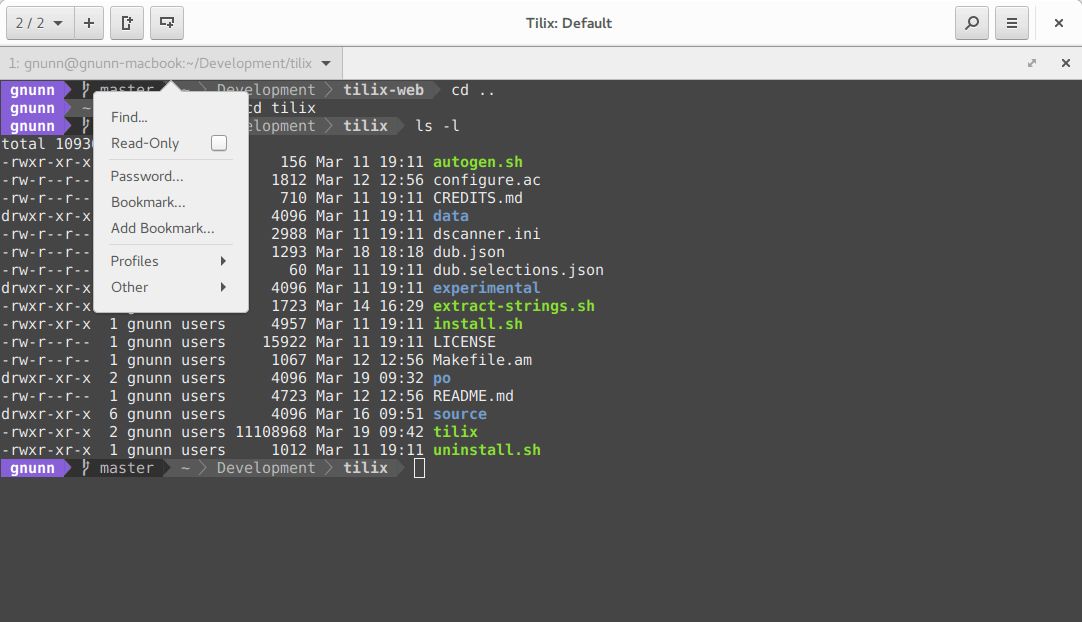Close the current terminal pane
Viewport: 1082px width, 622px height.
click(x=1063, y=62)
